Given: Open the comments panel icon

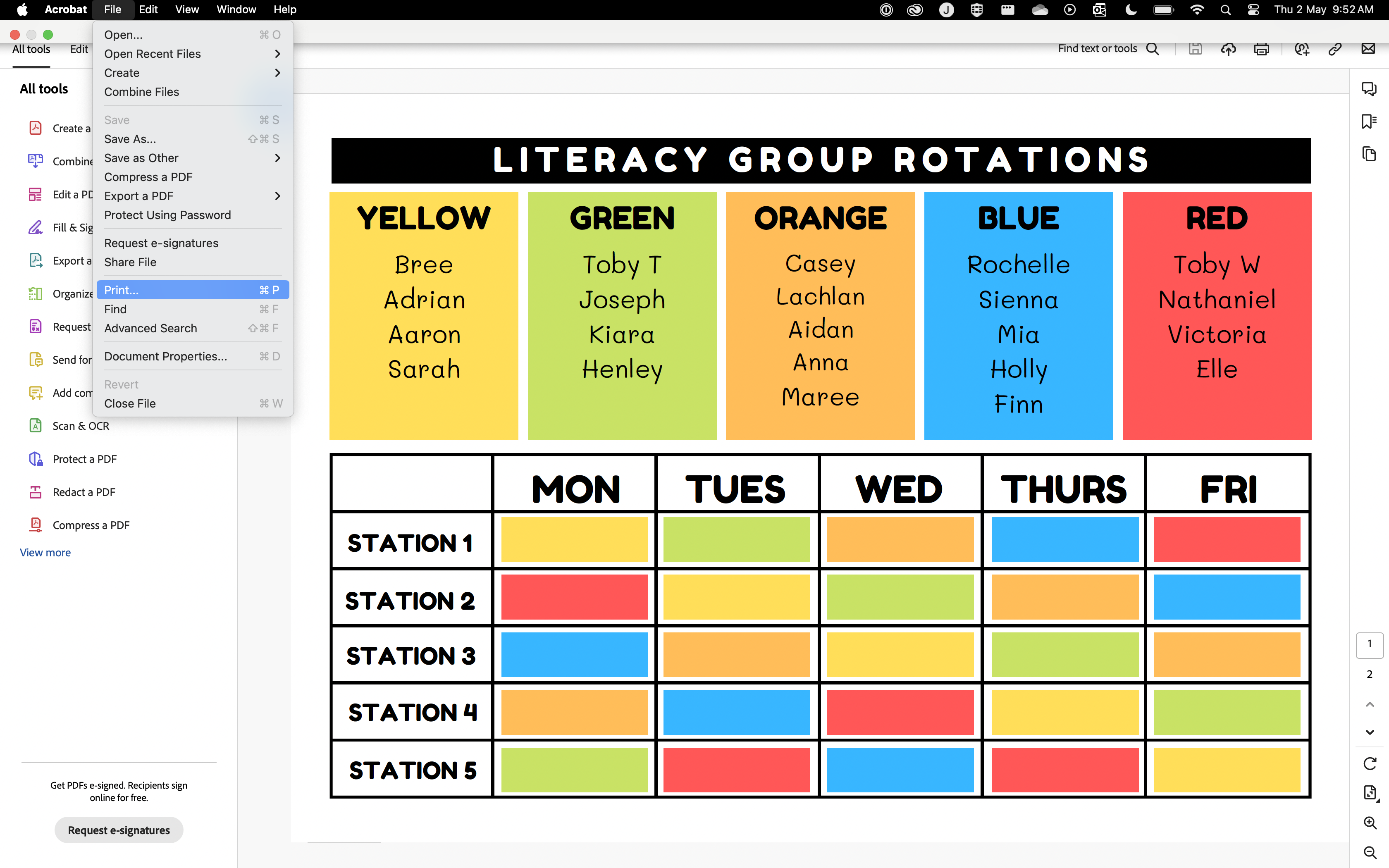Looking at the screenshot, I should coord(1369,88).
